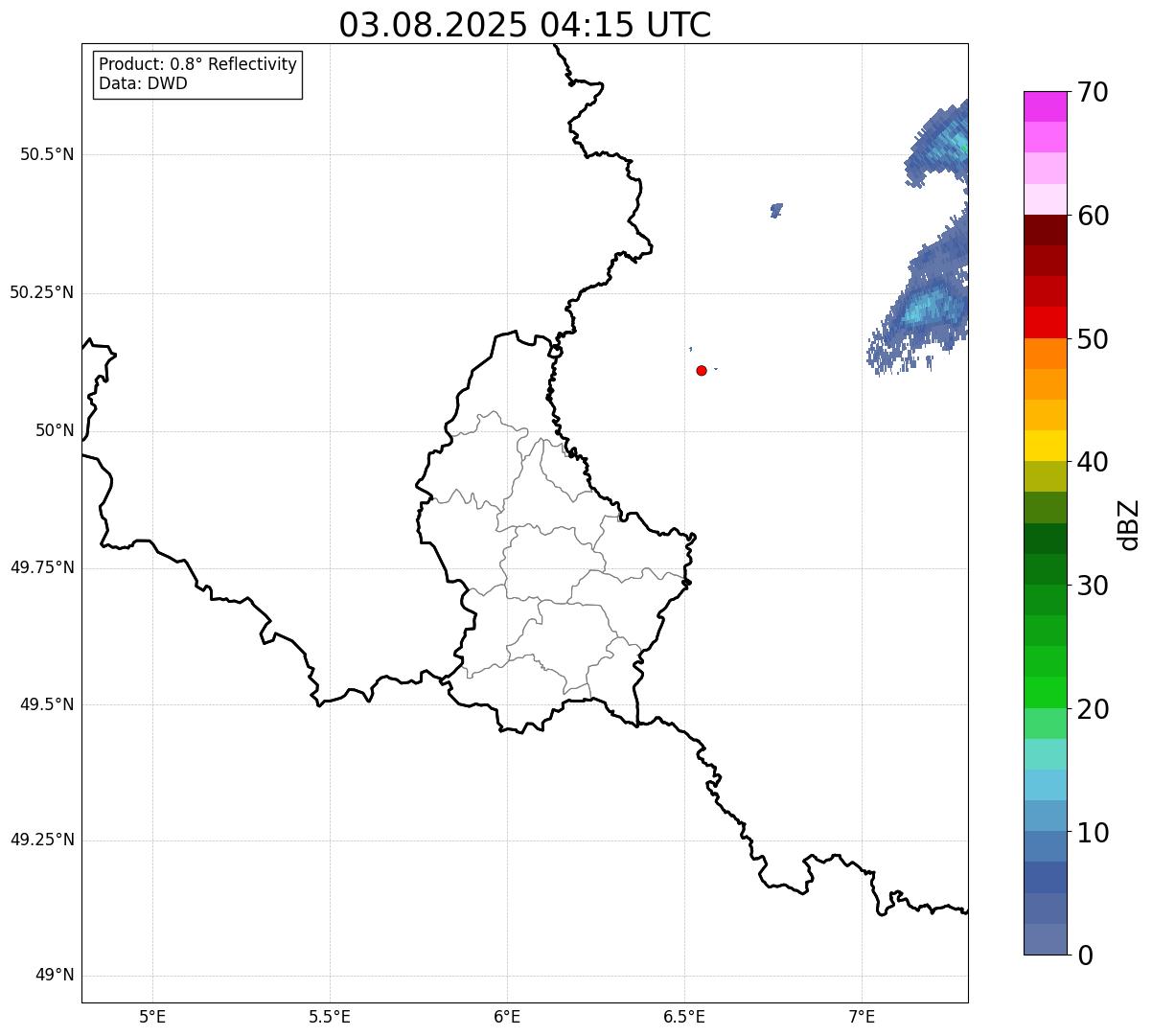
Task: Click the colorbar tick label 0
Action: tap(1085, 955)
